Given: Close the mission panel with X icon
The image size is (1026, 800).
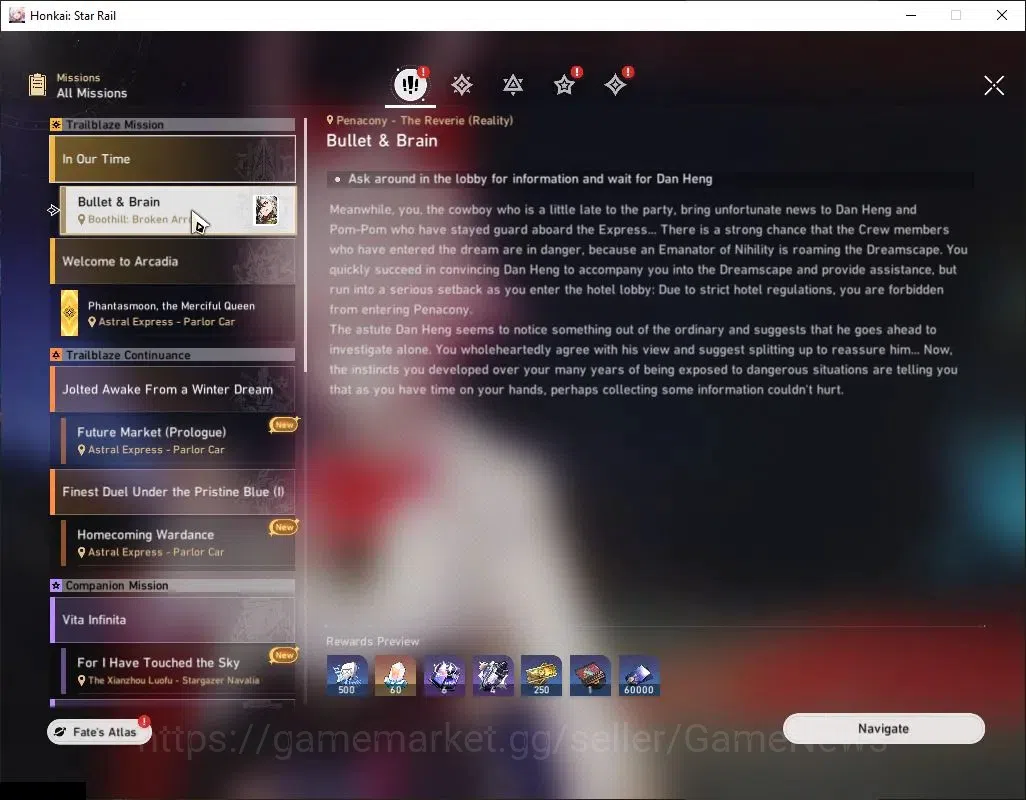Looking at the screenshot, I should 994,85.
